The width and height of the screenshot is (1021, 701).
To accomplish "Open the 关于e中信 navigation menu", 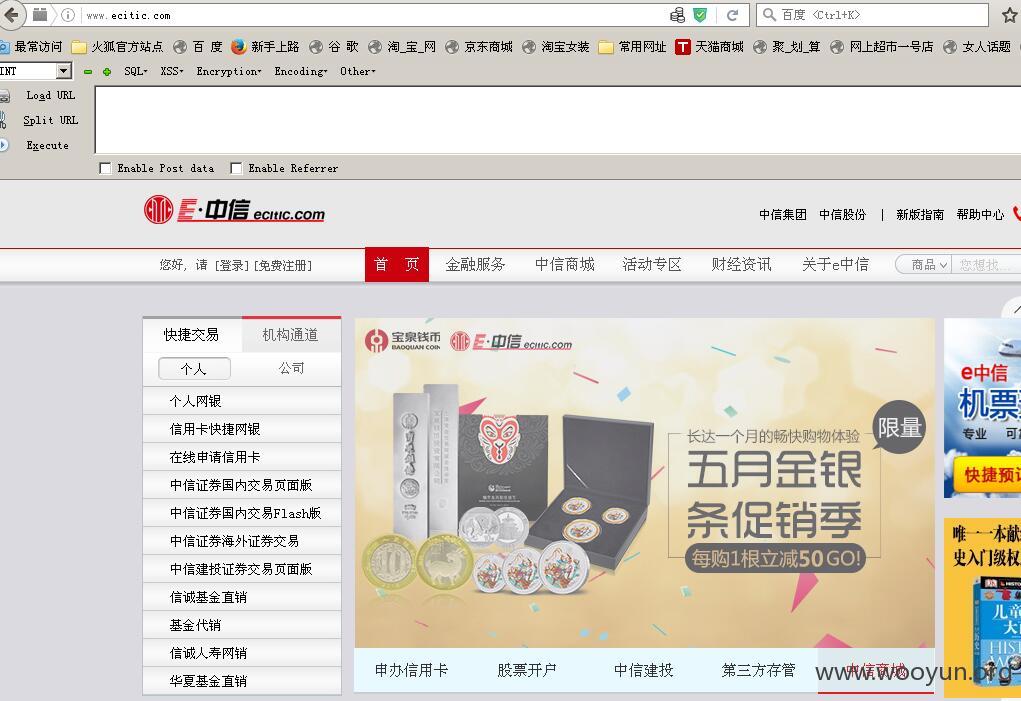I will point(835,264).
